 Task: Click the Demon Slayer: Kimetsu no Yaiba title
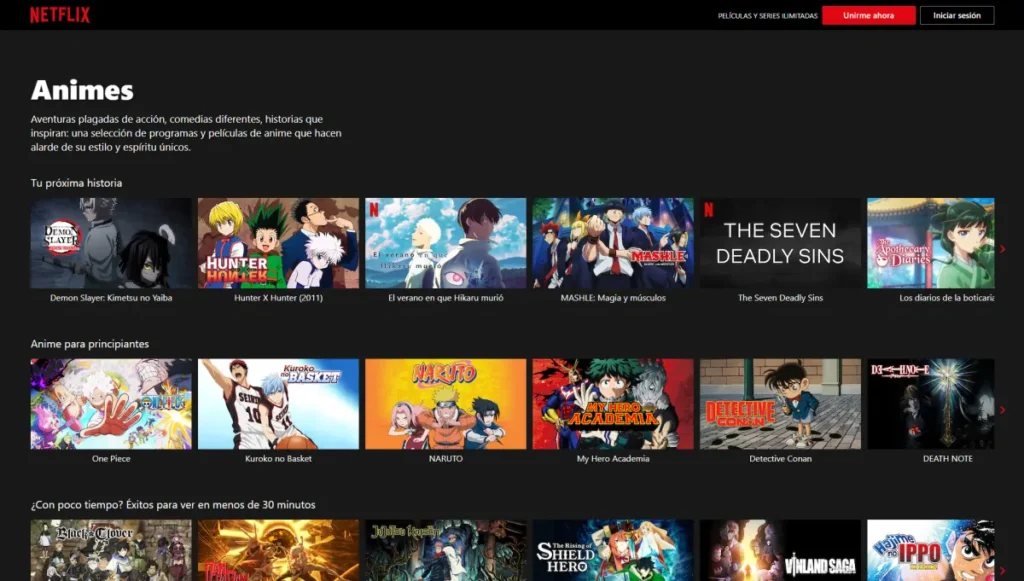pos(111,298)
